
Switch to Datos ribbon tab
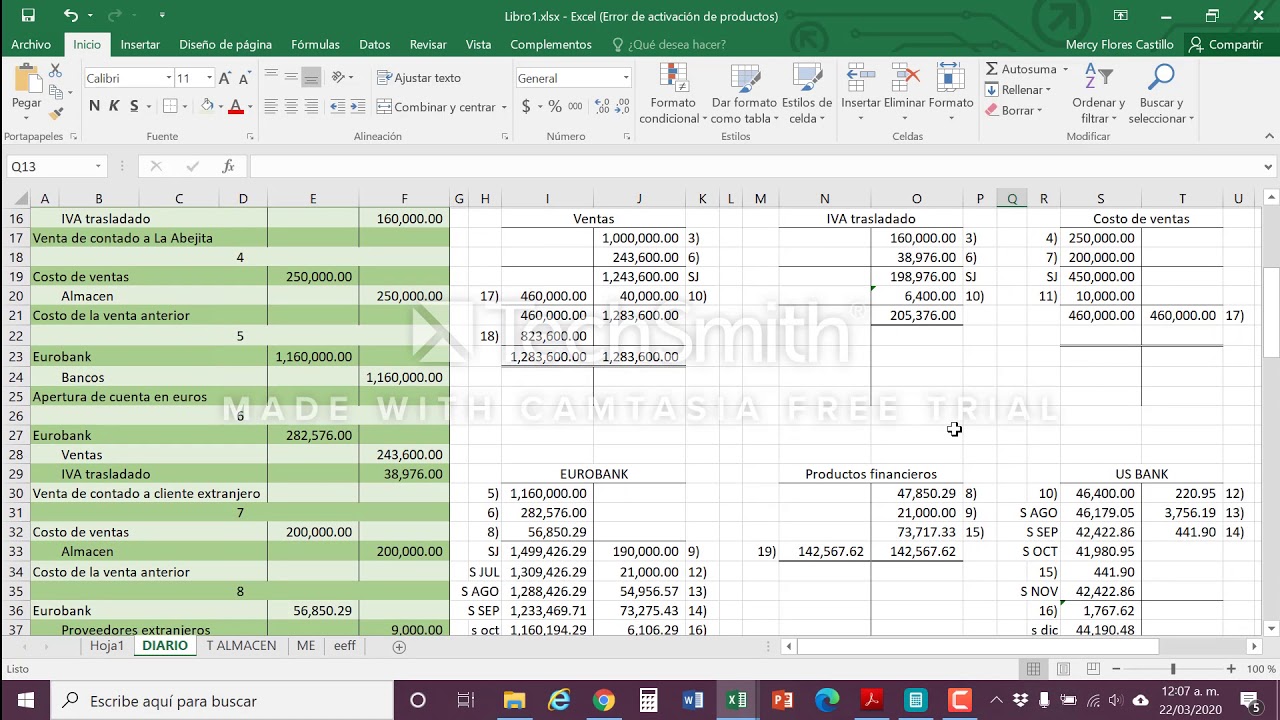click(375, 45)
